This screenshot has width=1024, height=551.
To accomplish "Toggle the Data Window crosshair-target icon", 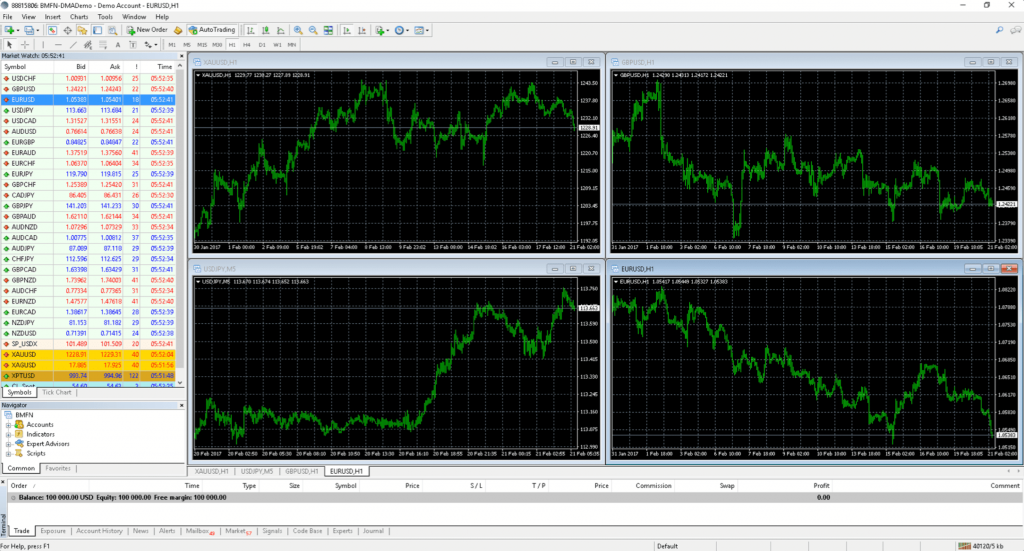I will click(x=67, y=30).
